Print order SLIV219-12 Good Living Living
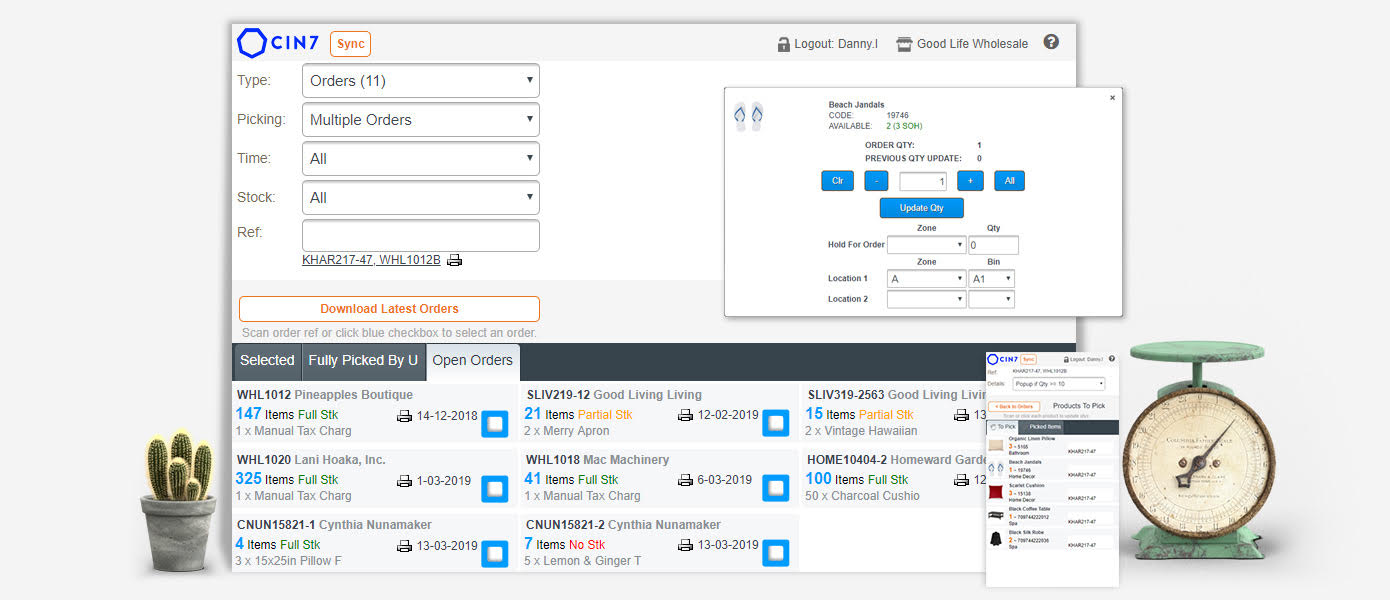This screenshot has width=1390, height=600. [686, 415]
